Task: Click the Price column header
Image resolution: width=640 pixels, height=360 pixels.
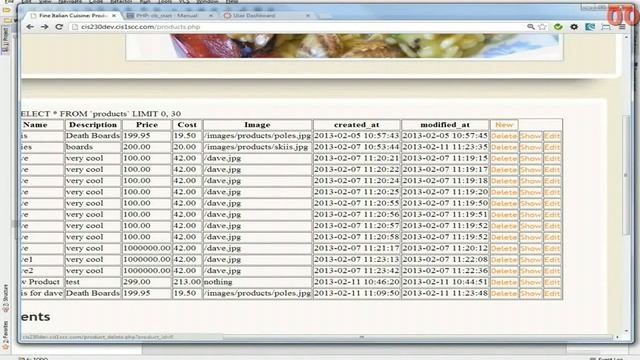Action: pyautogui.click(x=147, y=125)
